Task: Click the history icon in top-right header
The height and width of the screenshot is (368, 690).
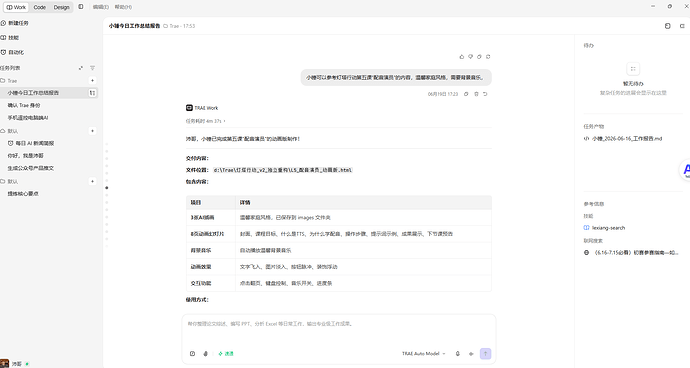Action: [668, 26]
